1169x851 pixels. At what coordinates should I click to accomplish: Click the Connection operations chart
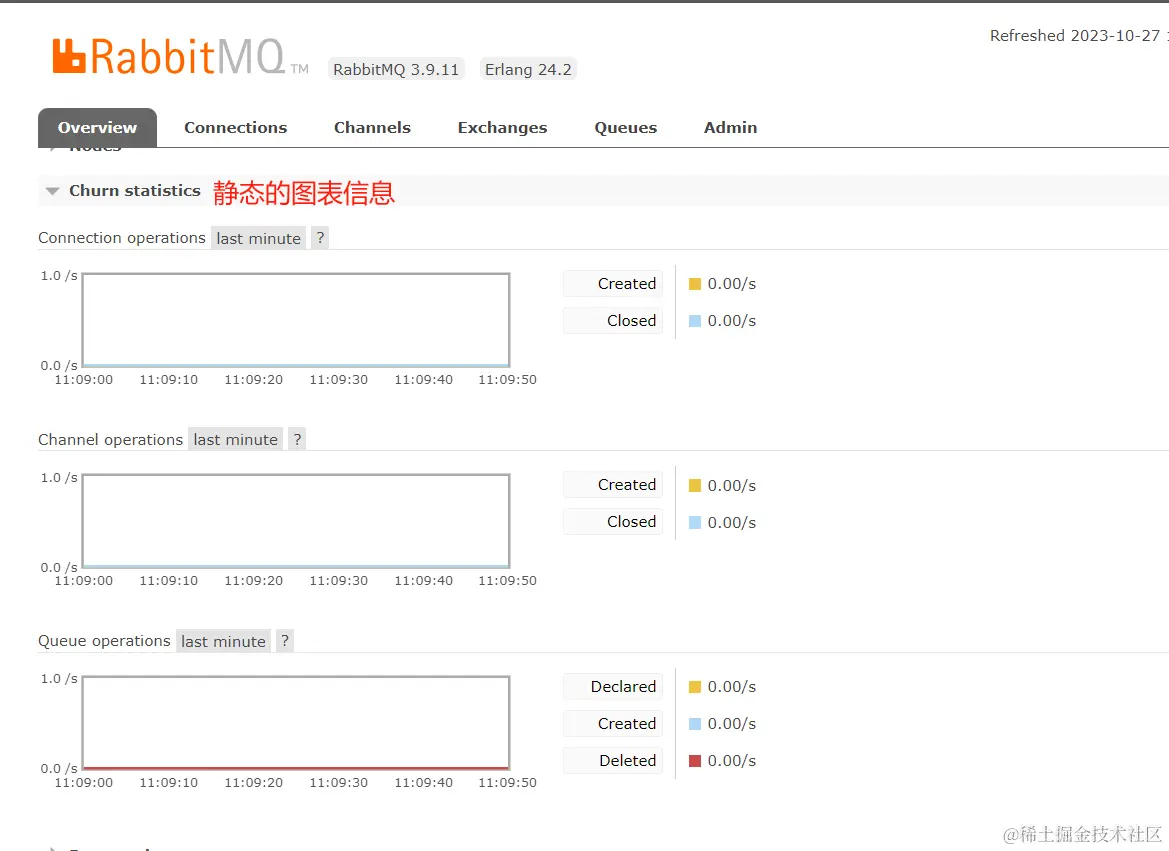296,320
